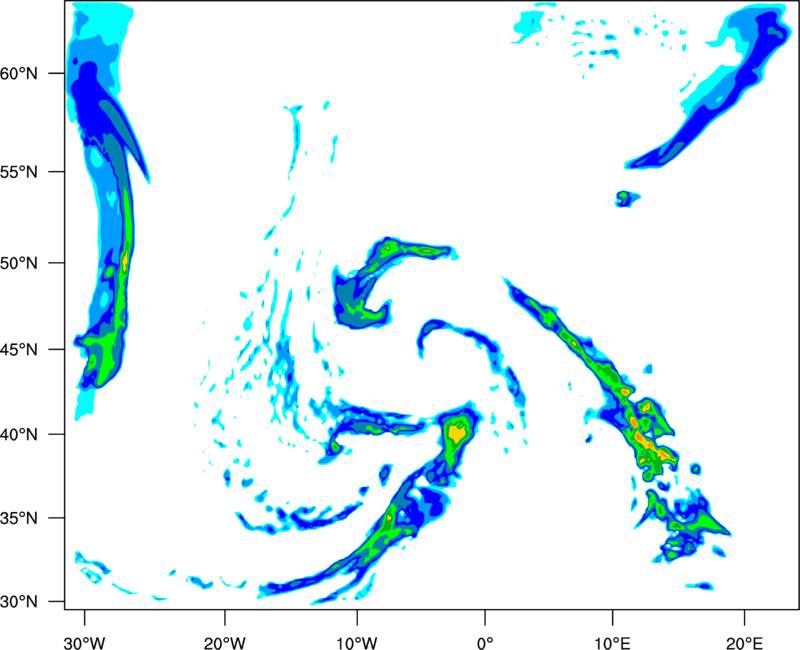This screenshot has height=650, width=800.
Task: Click the 30°W longitude label
Action: pyautogui.click(x=85, y=643)
